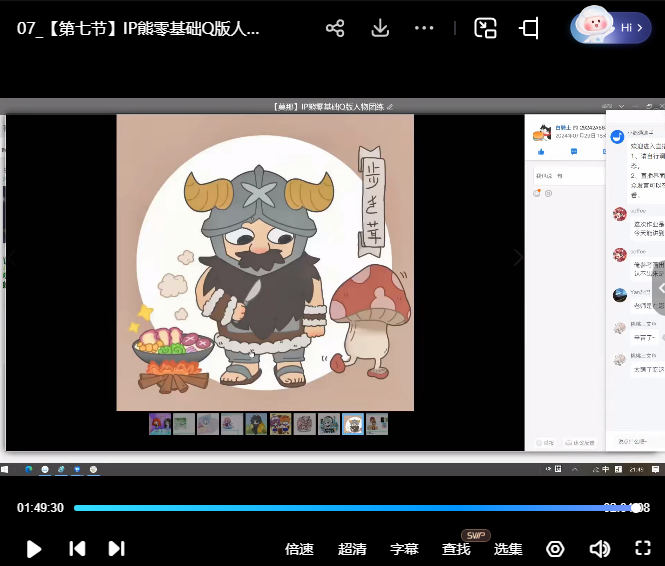Viewport: 665px width, 566px height.
Task: Skip to the previous video
Action: click(77, 548)
